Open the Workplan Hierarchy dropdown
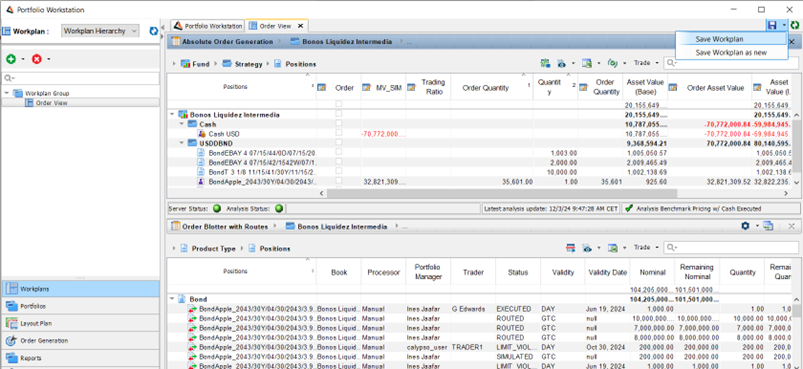 100,31
